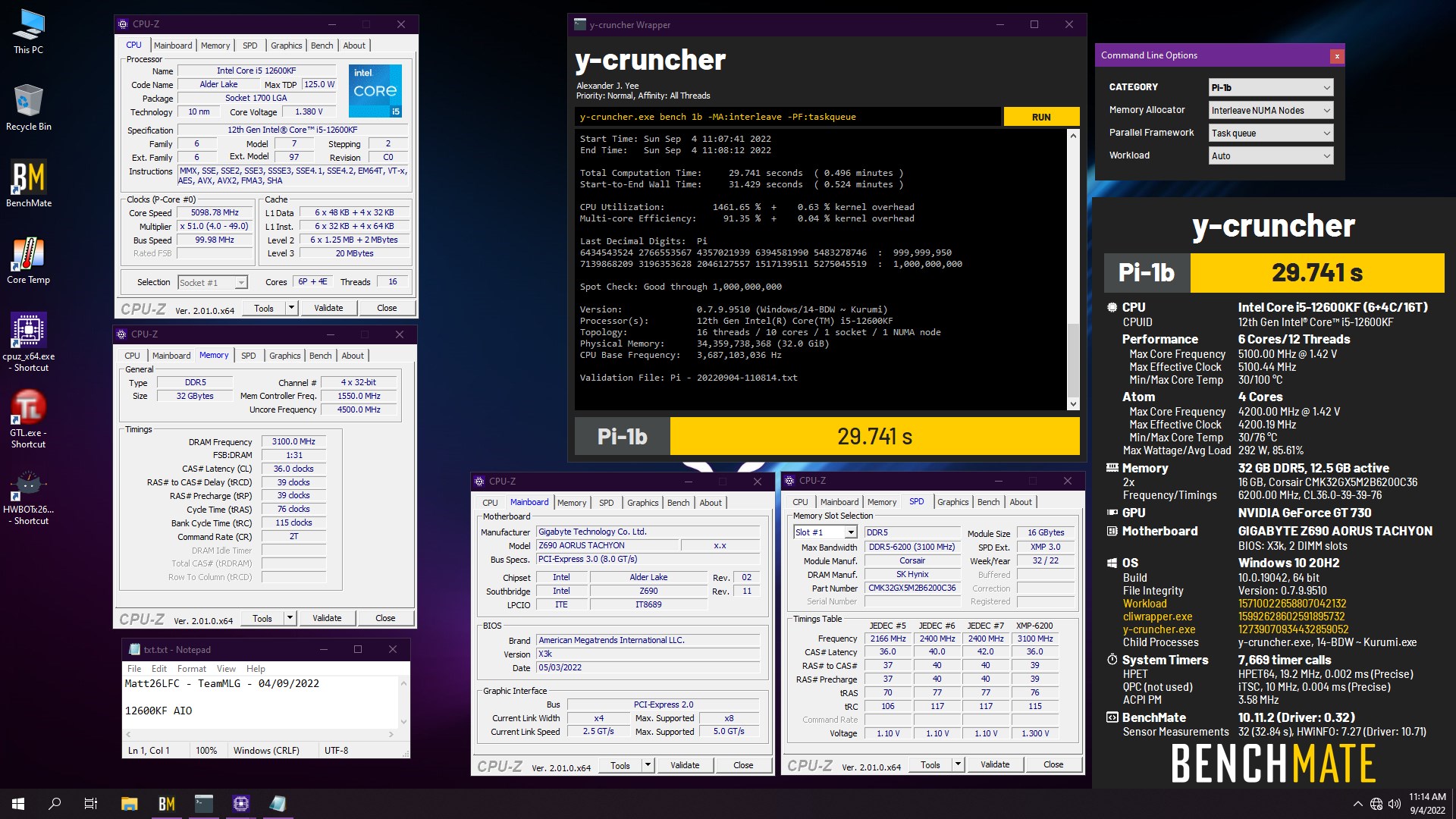Click the yellow Pi-1b 29.741 s result bar

874,437
